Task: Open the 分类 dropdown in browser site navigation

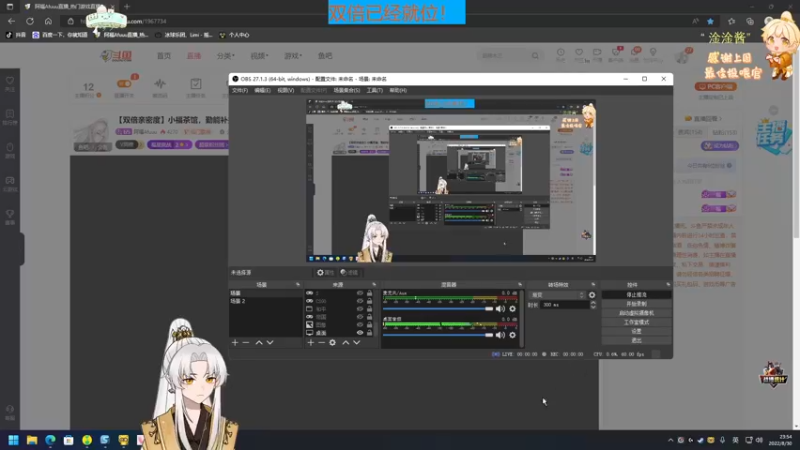Action: pyautogui.click(x=226, y=56)
